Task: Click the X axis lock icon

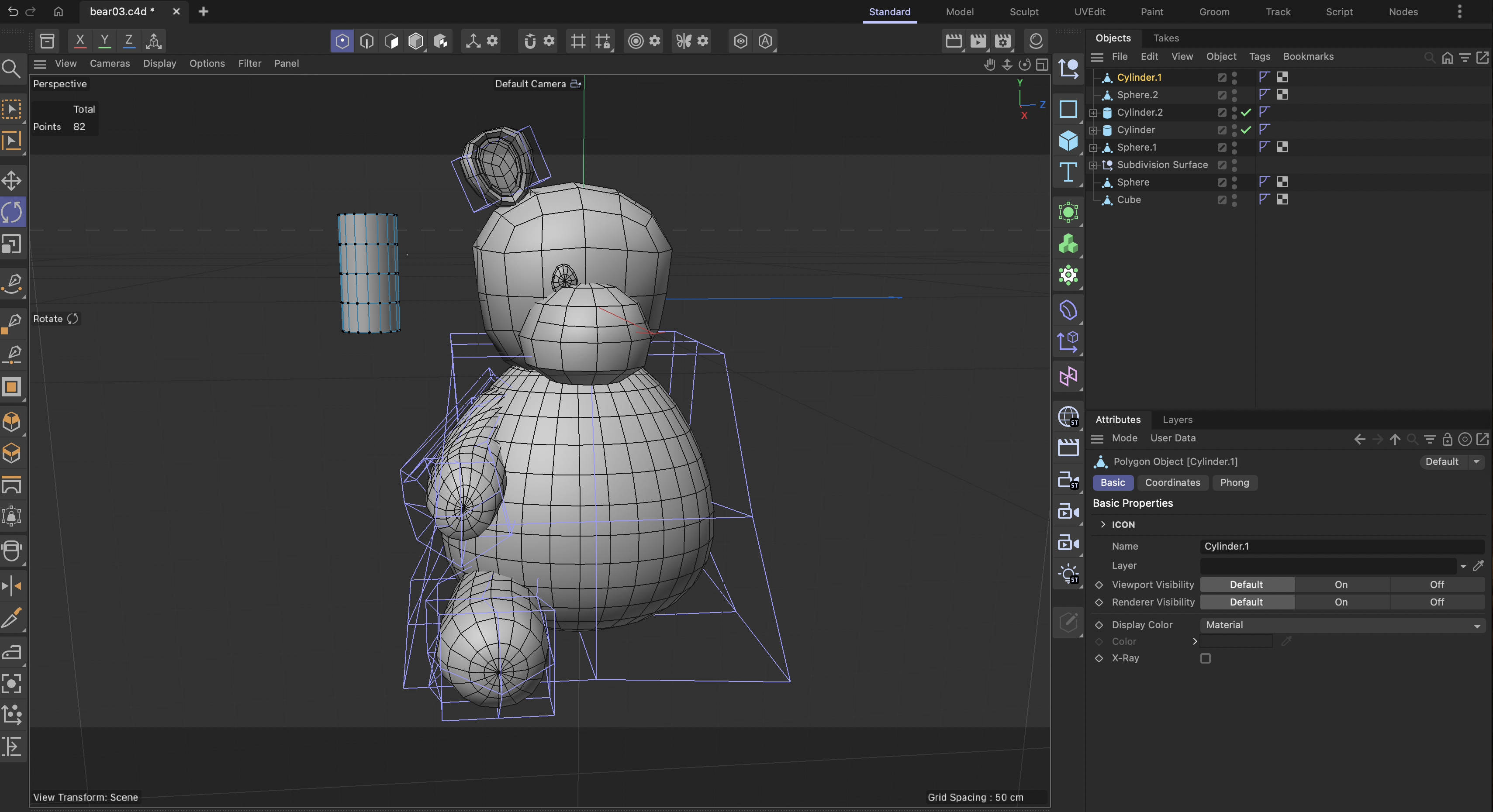Action: click(79, 41)
